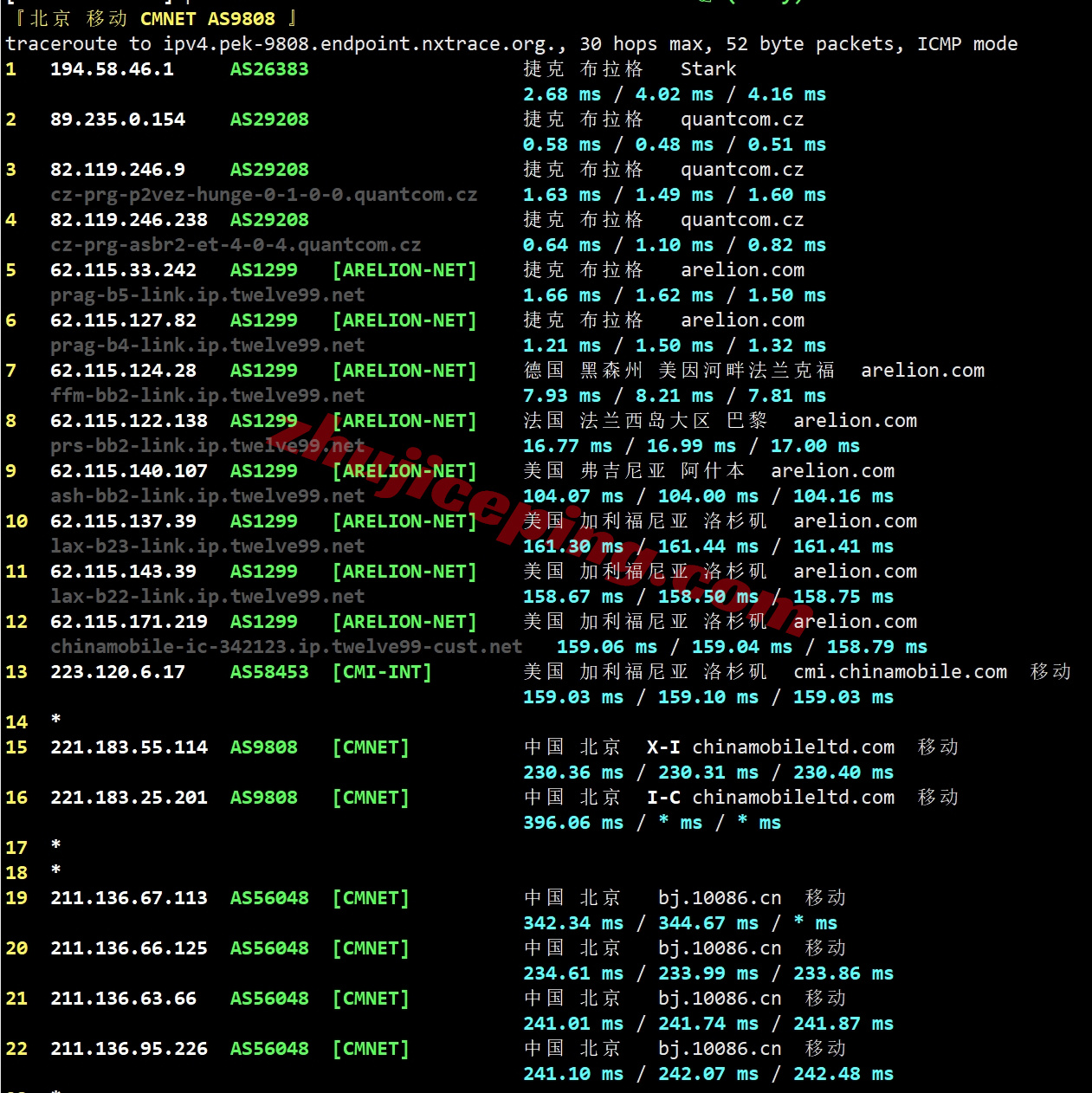This screenshot has height=1093, width=1092.
Task: Select [CMNET] tag on hop 15
Action: pyautogui.click(x=371, y=747)
